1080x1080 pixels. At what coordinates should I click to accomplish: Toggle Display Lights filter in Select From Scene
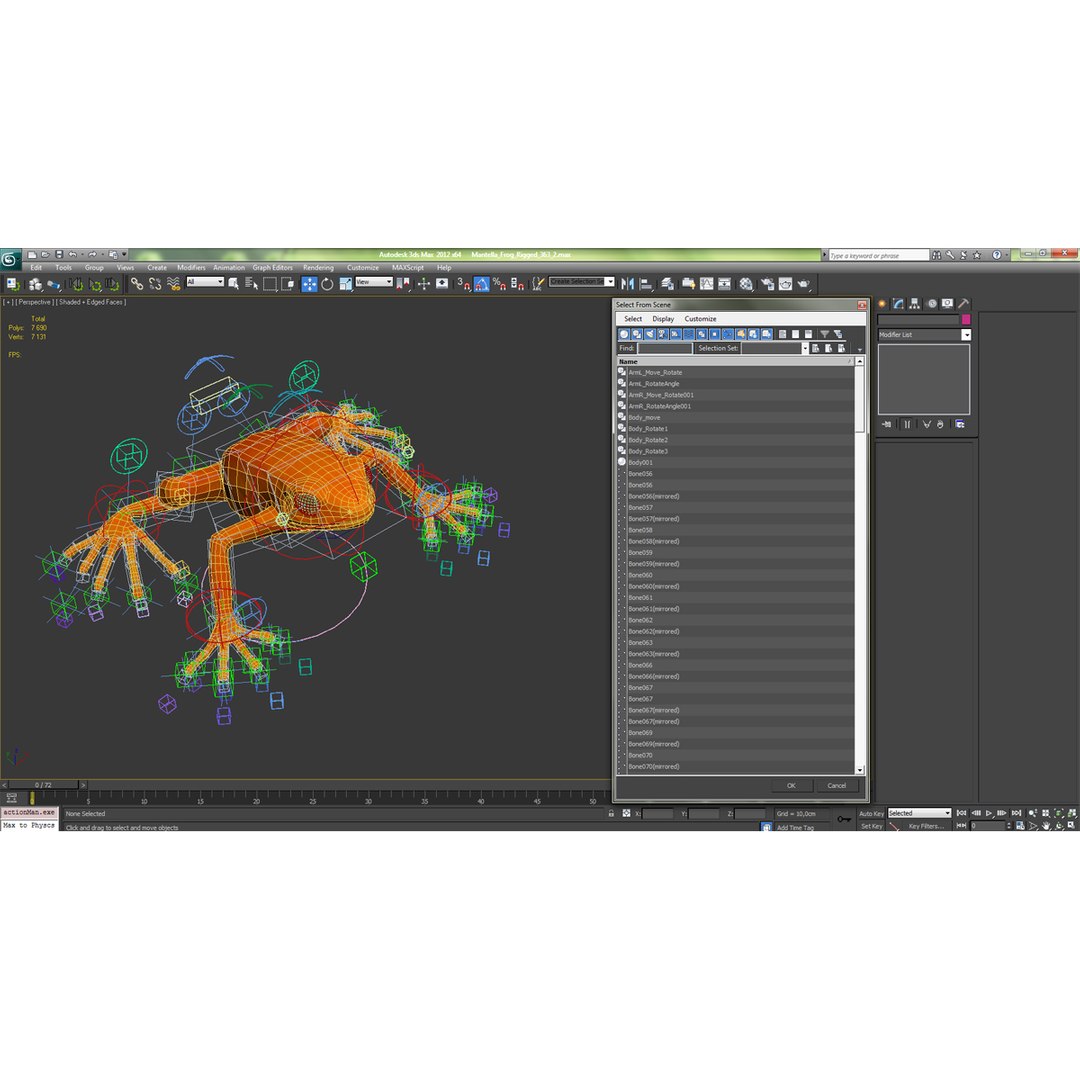[650, 334]
